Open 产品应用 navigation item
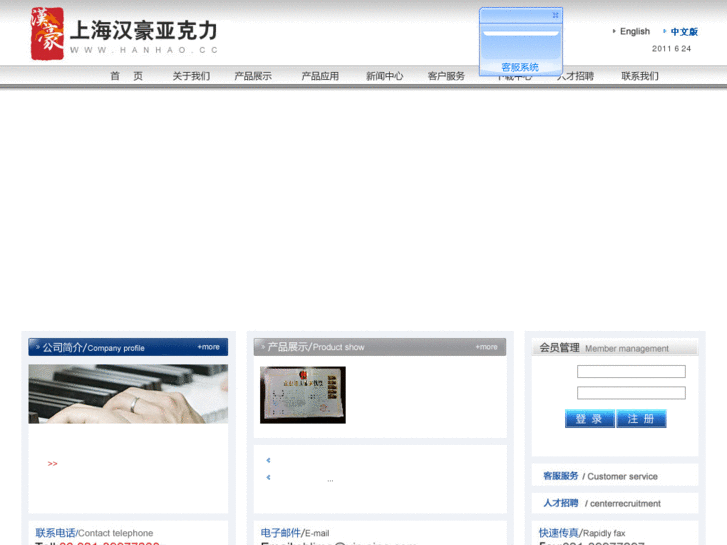The width and height of the screenshot is (727, 545). click(320, 76)
